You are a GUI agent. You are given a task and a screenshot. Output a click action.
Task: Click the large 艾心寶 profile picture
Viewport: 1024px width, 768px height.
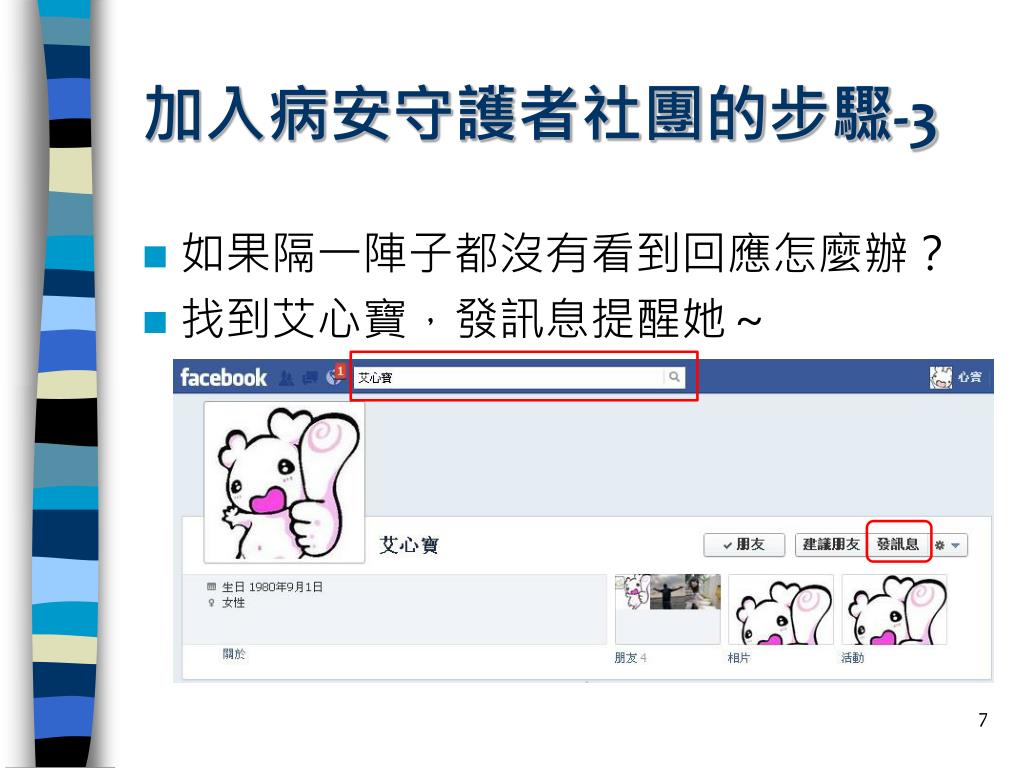[x=285, y=482]
